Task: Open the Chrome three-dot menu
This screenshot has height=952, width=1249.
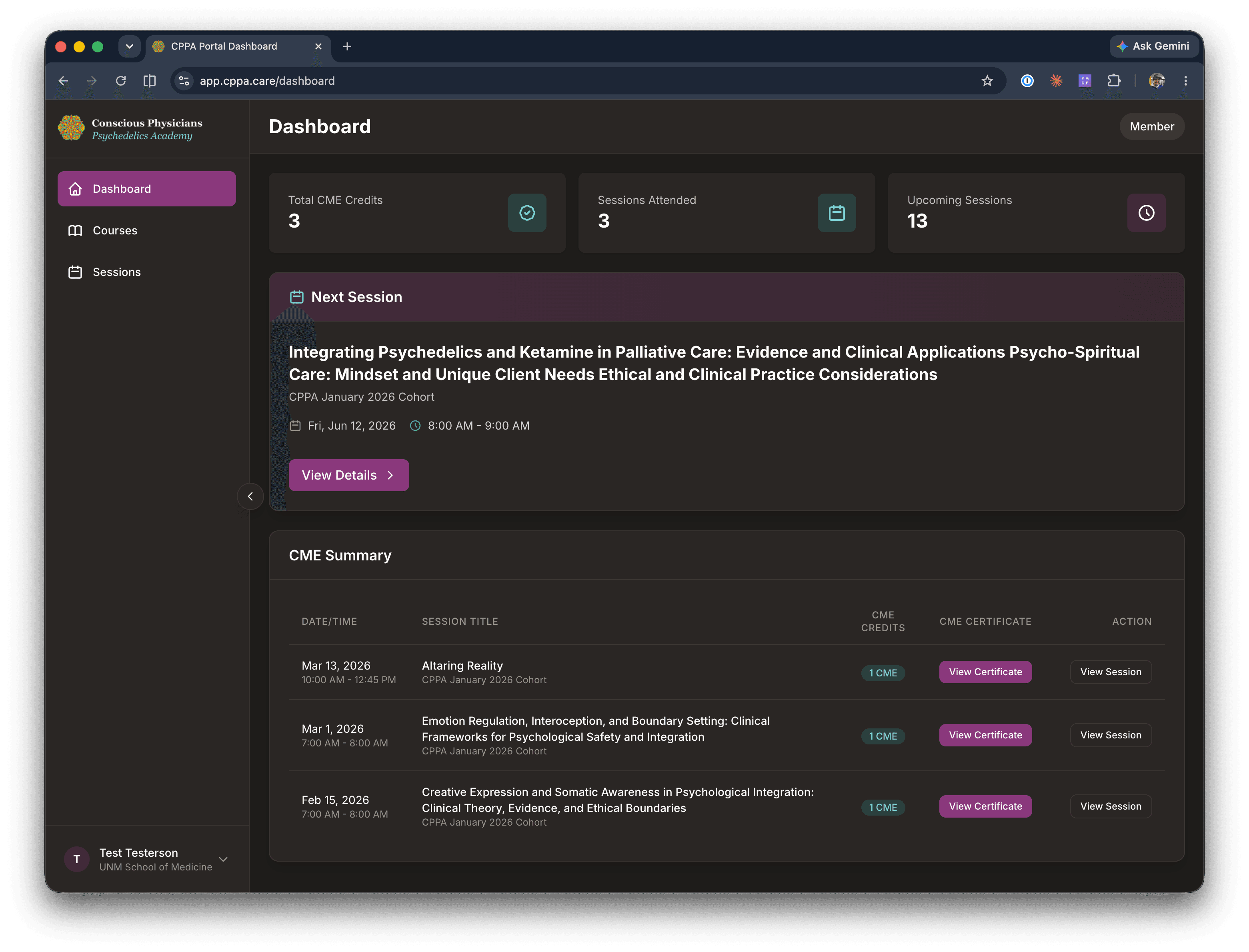Action: coord(1185,81)
